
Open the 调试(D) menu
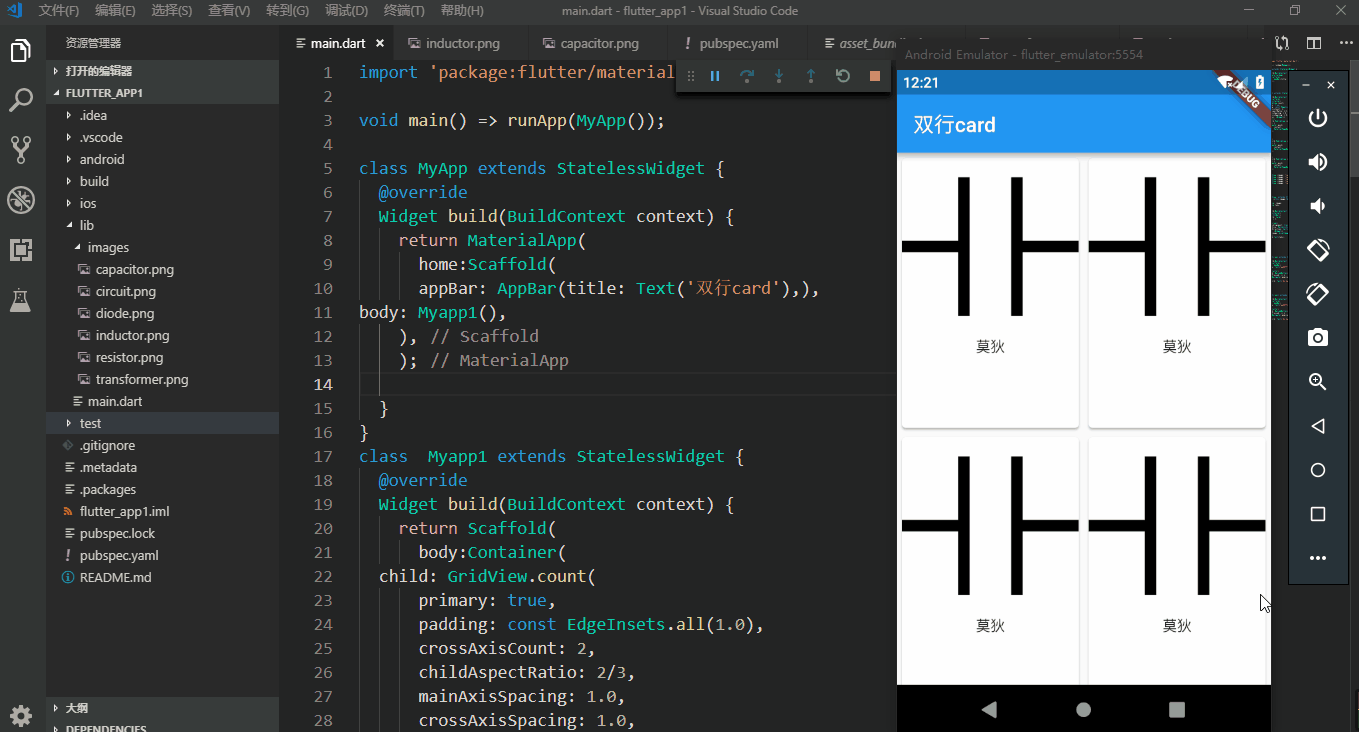346,11
